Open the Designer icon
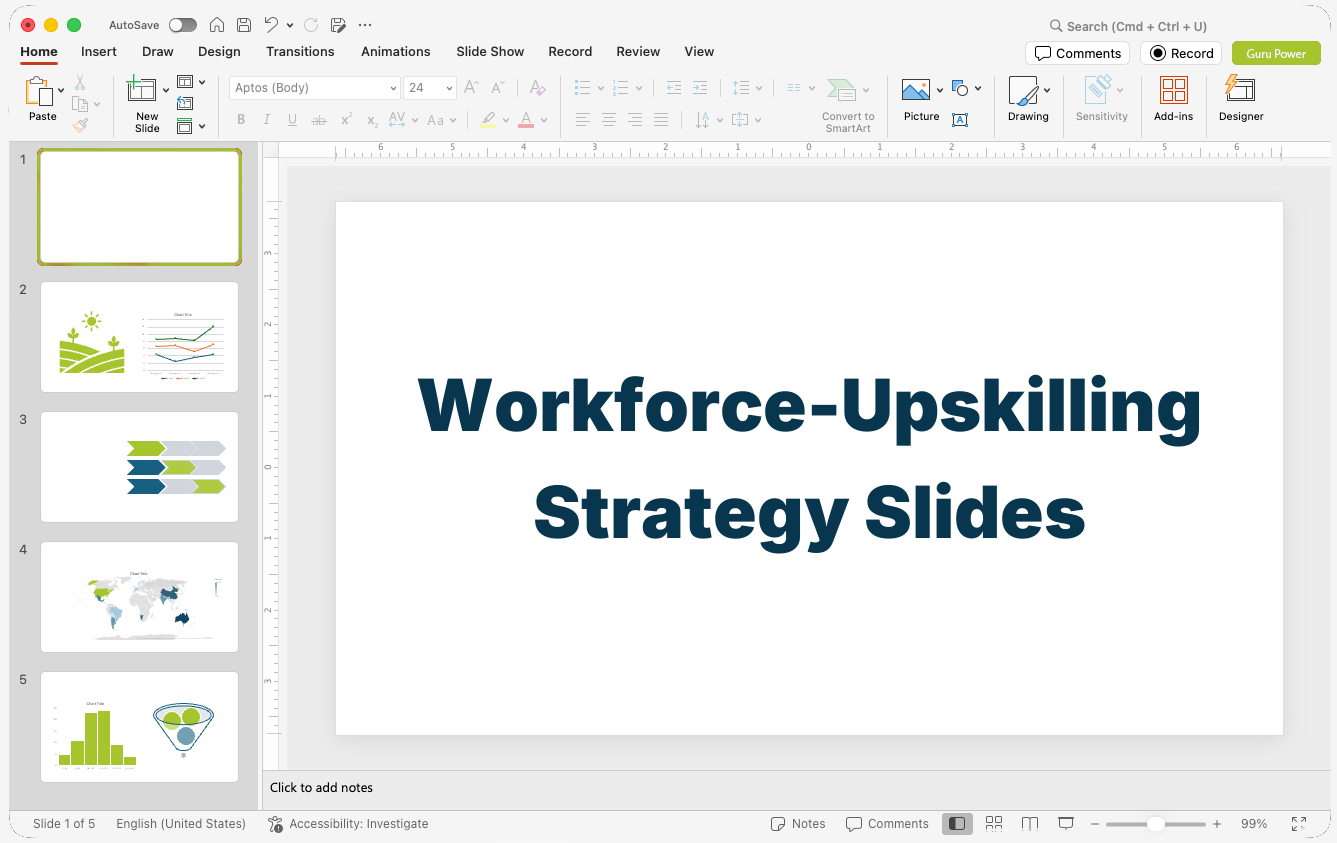1337x843 pixels. tap(1240, 90)
